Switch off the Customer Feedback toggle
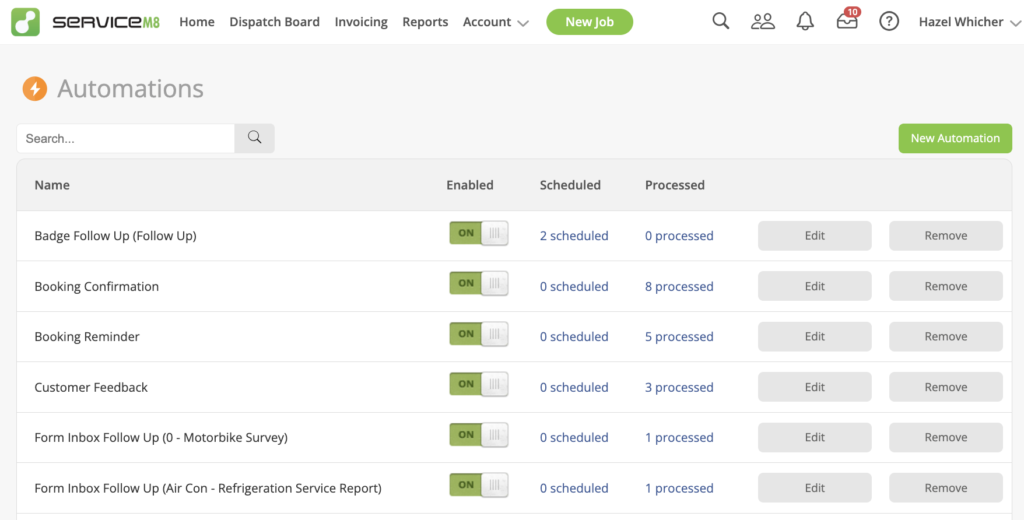This screenshot has height=520, width=1024. click(x=479, y=384)
